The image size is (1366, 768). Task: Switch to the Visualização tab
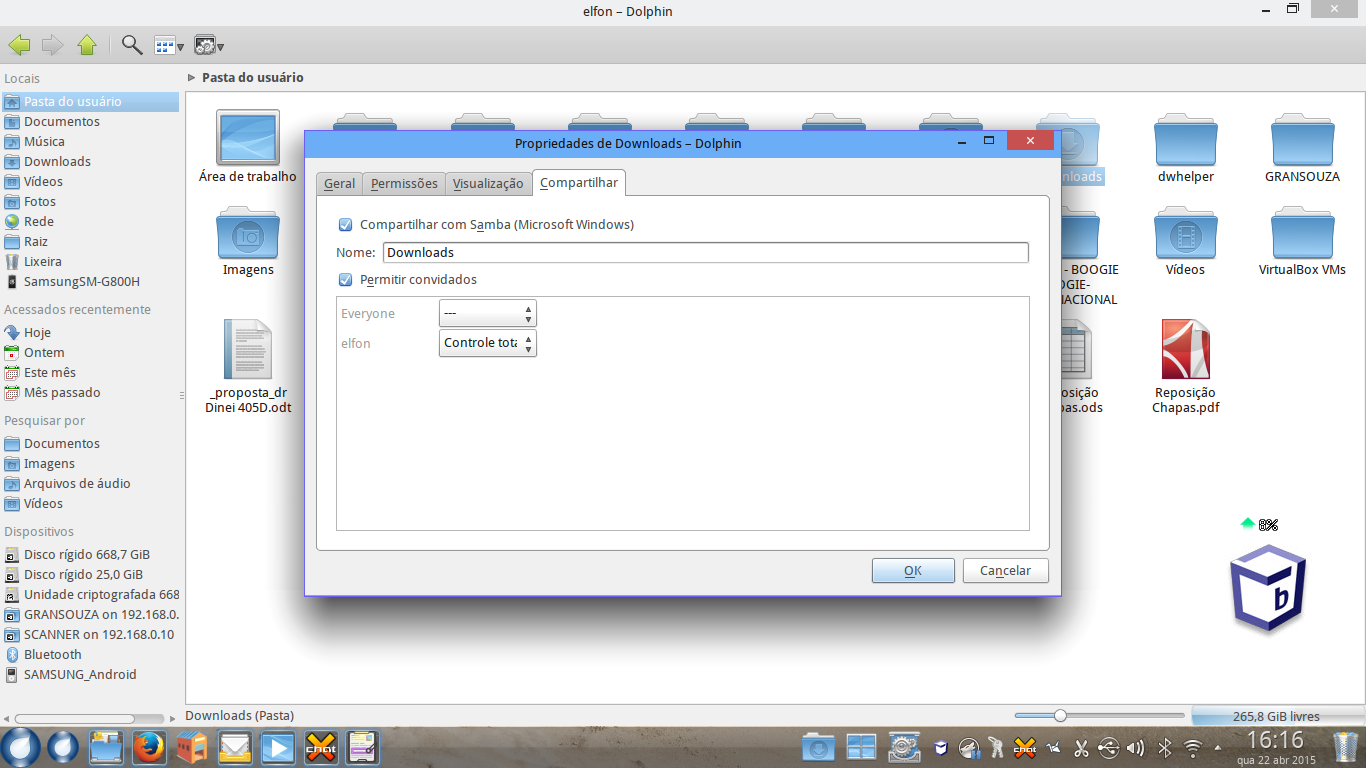(488, 183)
